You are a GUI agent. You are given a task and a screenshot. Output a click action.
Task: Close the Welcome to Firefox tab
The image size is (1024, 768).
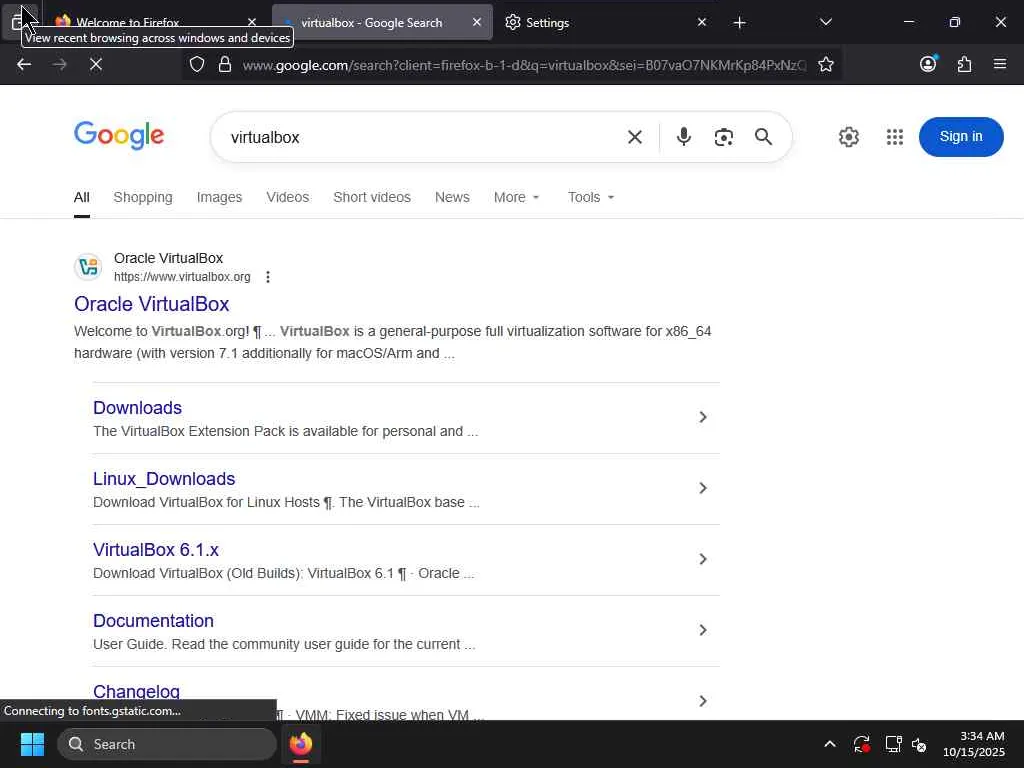252,22
